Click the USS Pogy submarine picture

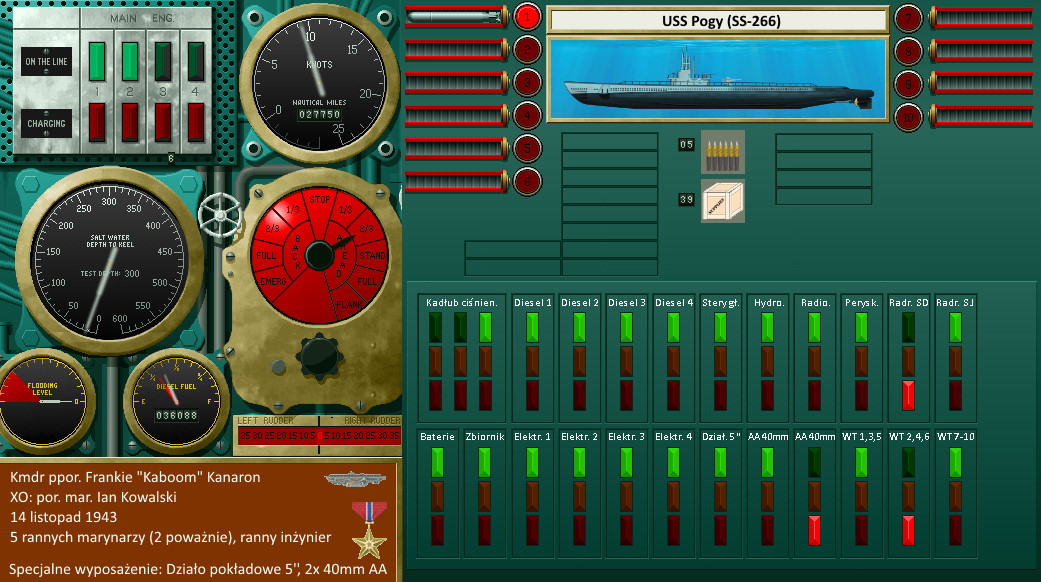[x=718, y=79]
